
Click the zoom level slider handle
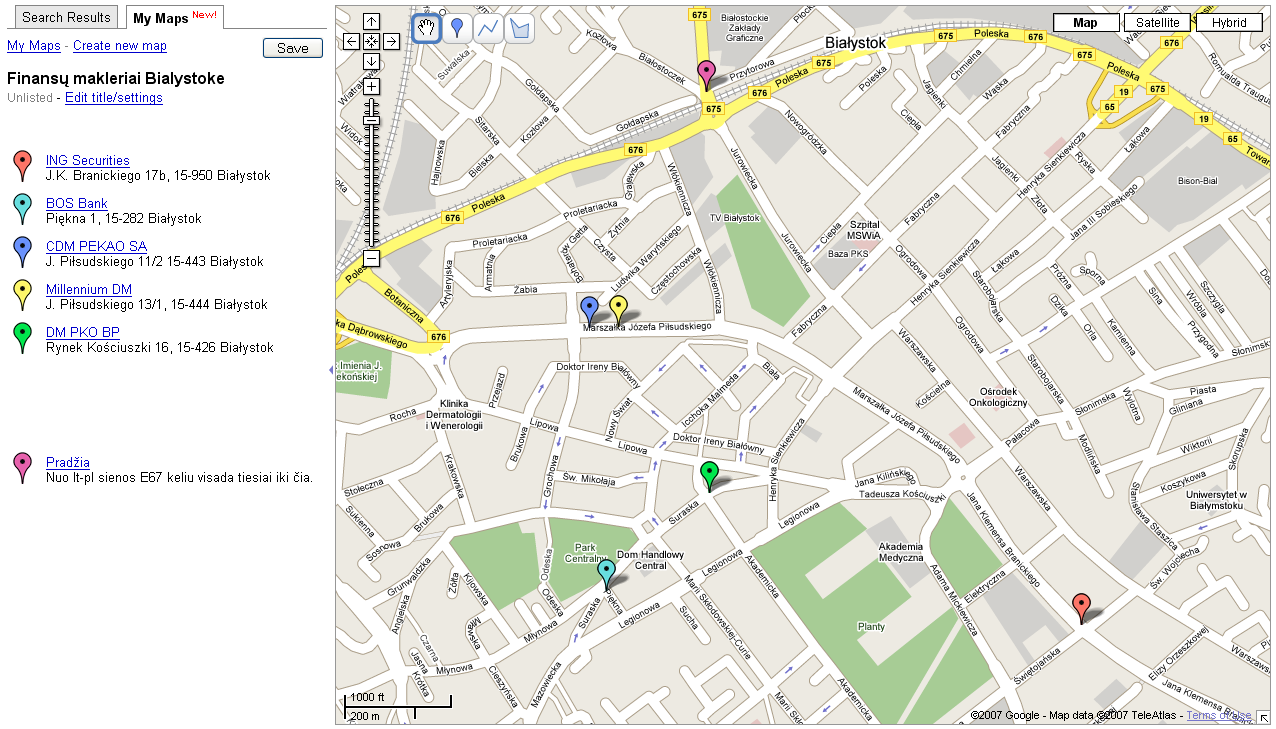pos(371,119)
